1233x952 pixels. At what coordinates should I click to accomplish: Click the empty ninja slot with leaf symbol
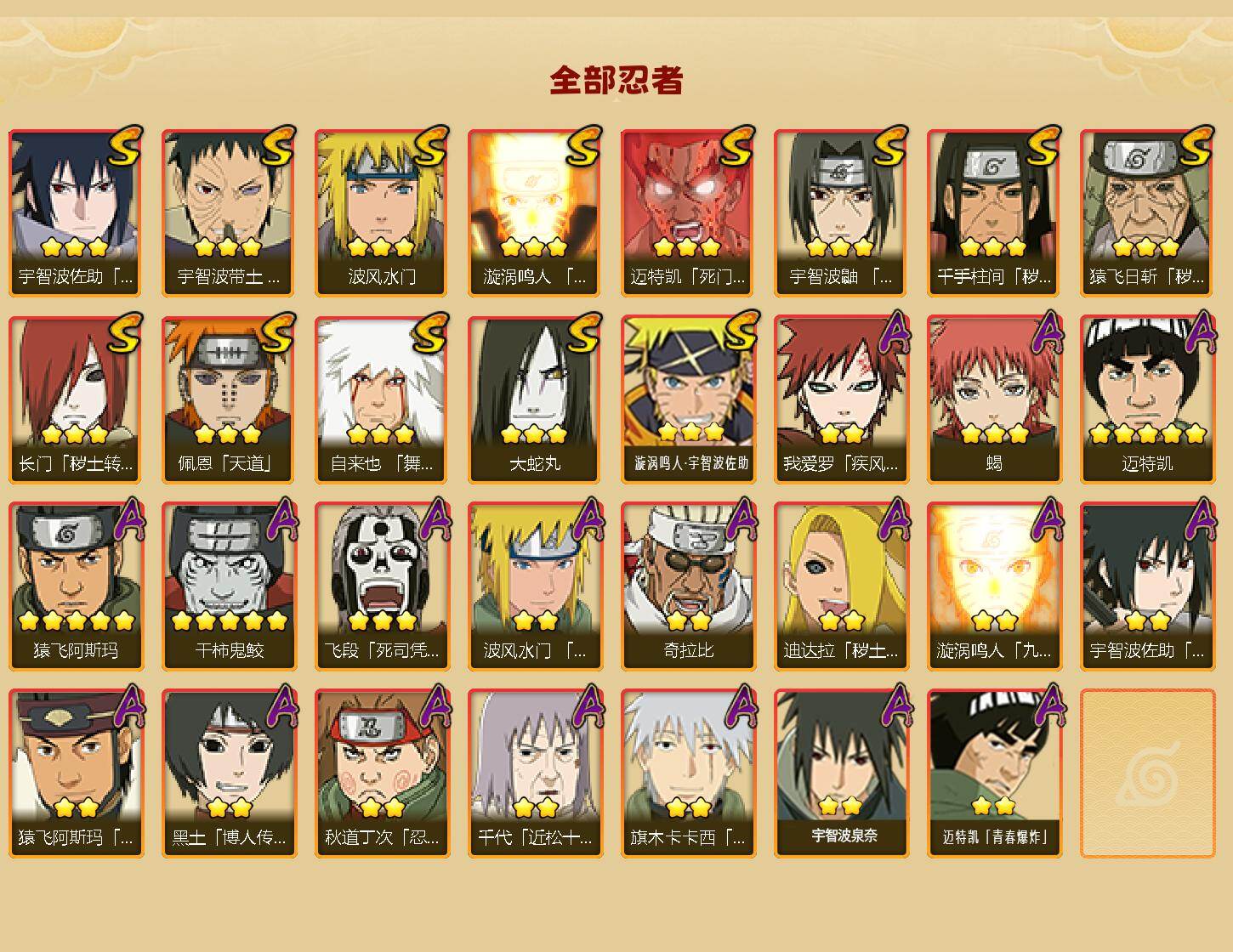click(x=1147, y=773)
